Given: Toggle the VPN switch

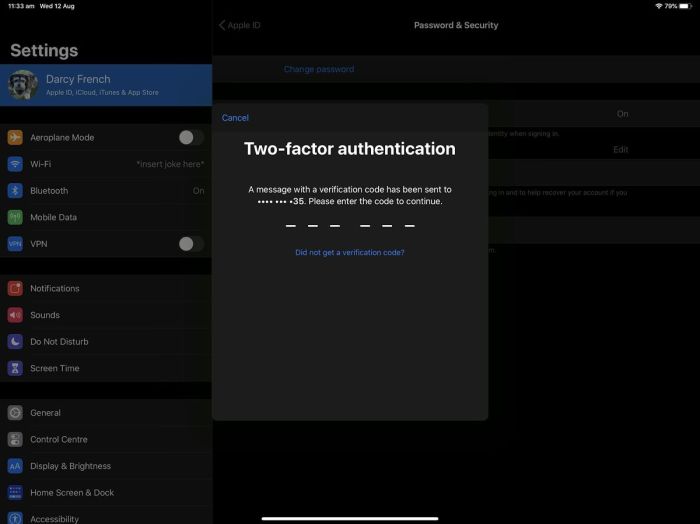Looking at the screenshot, I should (x=191, y=244).
